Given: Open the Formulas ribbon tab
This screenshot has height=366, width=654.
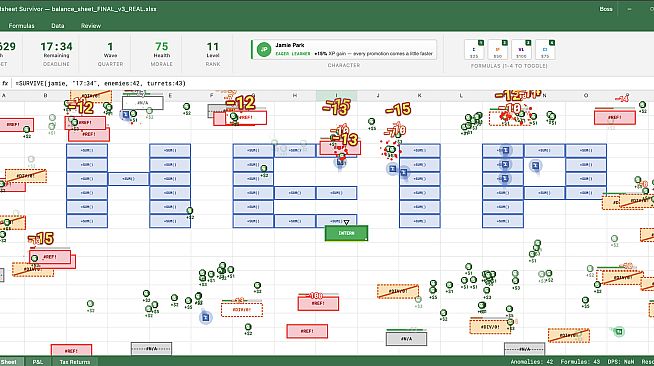Looking at the screenshot, I should tap(22, 26).
